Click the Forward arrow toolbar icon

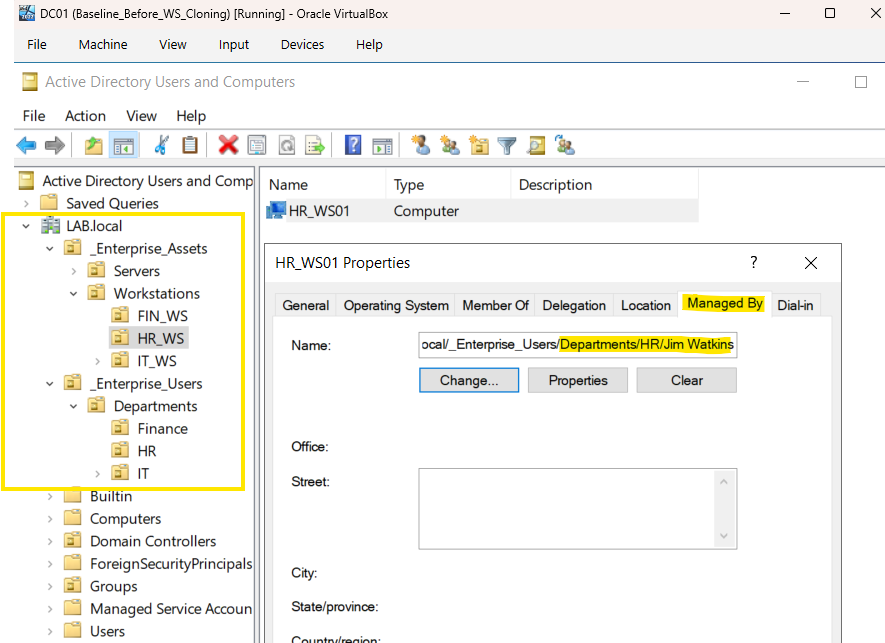click(x=55, y=146)
